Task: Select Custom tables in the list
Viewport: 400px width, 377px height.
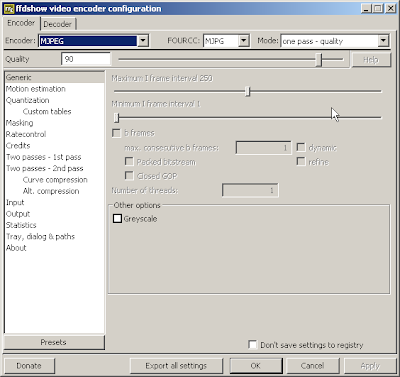Action: pyautogui.click(x=54, y=111)
